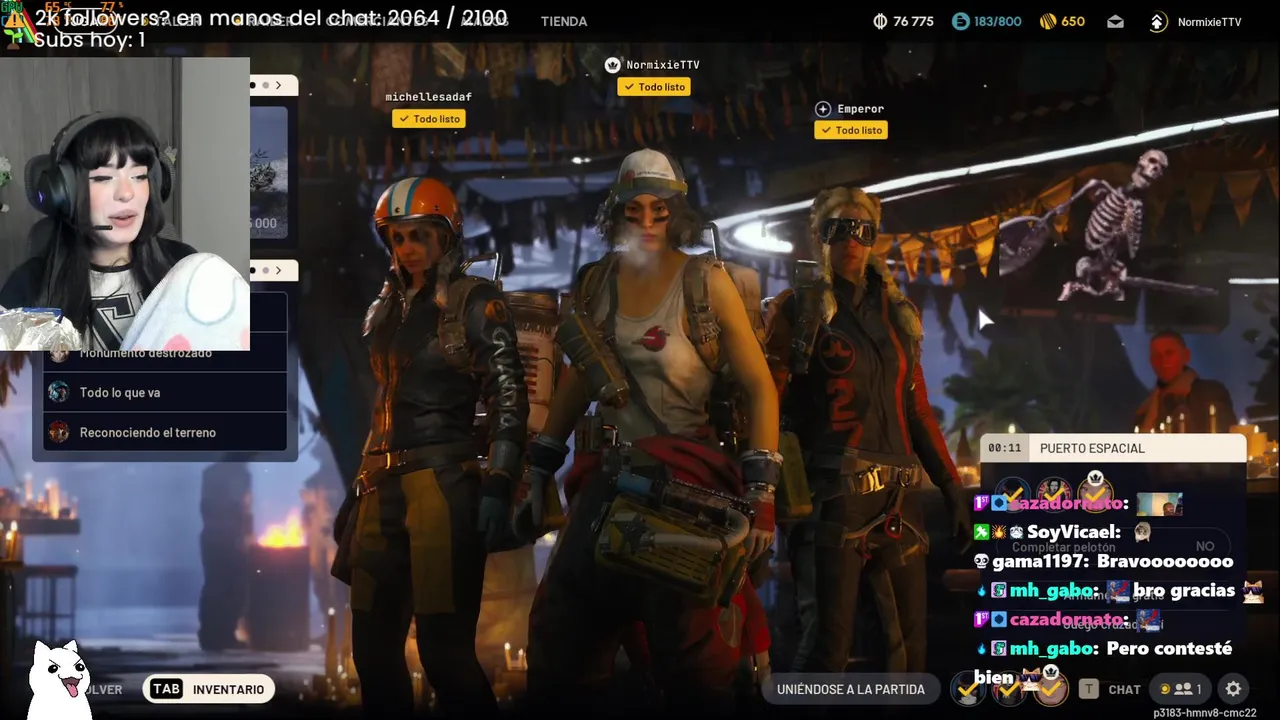Click Todo listo badge under michellesadaf

point(429,119)
